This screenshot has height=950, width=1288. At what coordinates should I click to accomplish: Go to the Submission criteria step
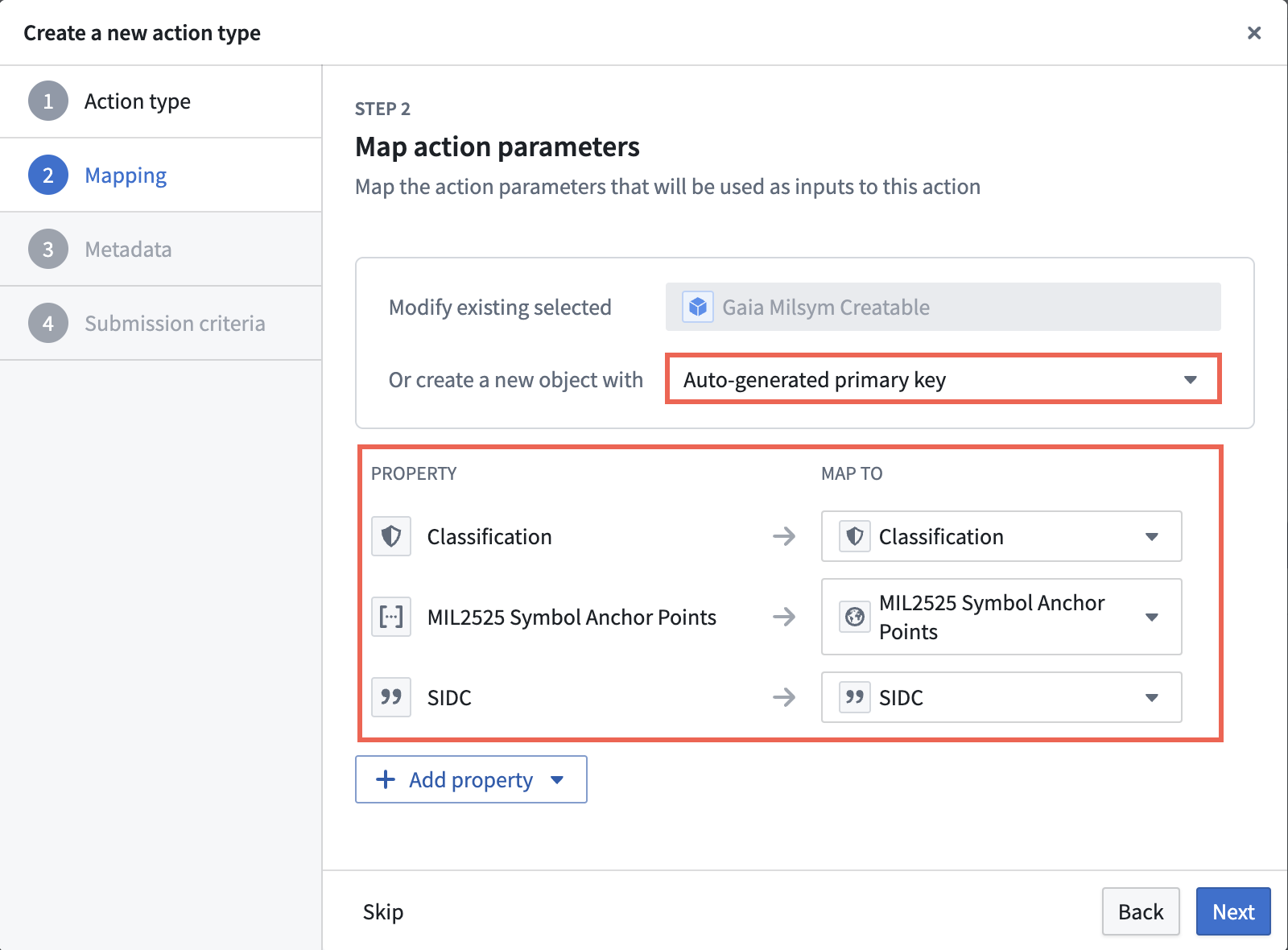pyautogui.click(x=161, y=324)
